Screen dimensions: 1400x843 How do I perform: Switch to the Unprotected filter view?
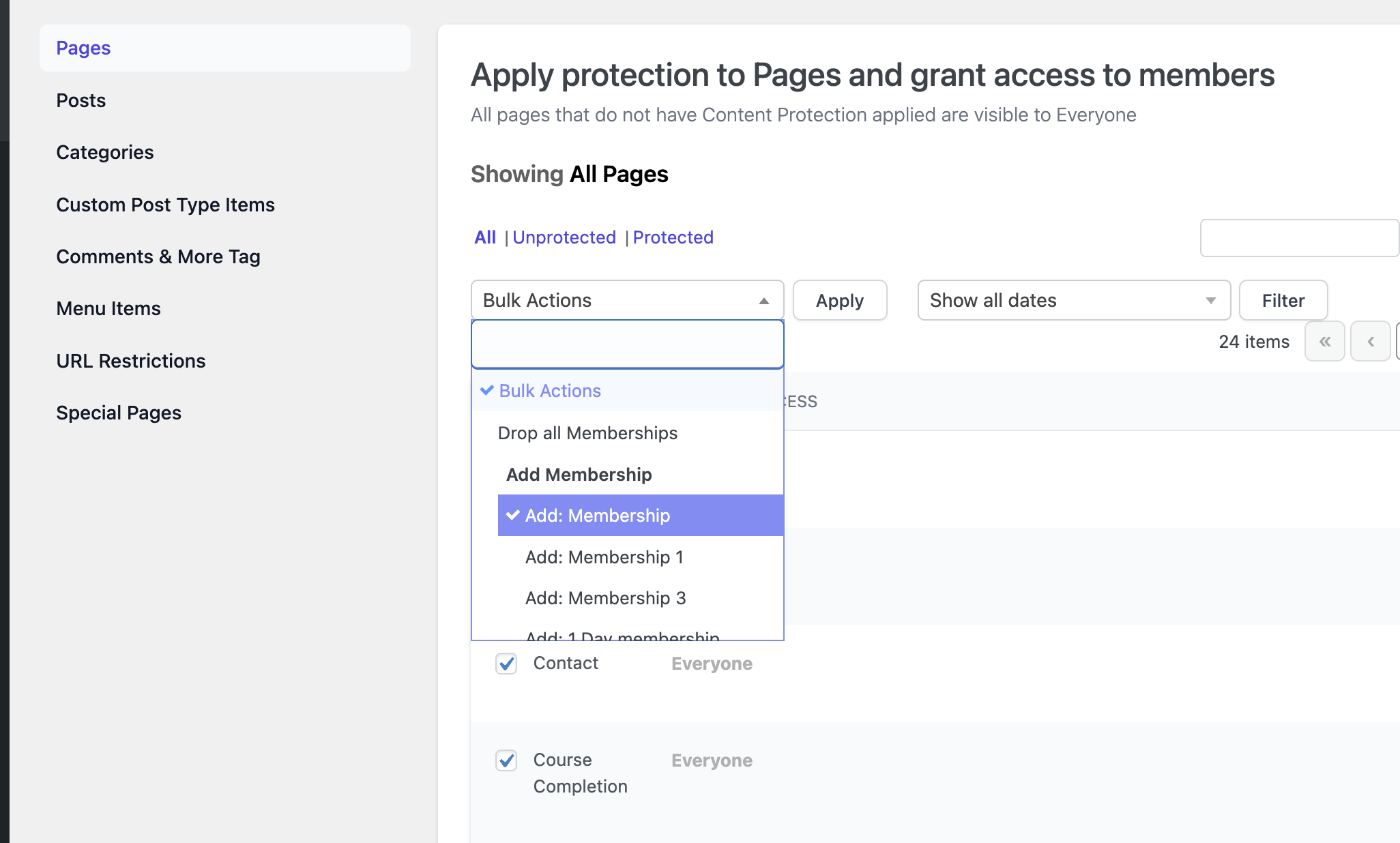tap(564, 237)
